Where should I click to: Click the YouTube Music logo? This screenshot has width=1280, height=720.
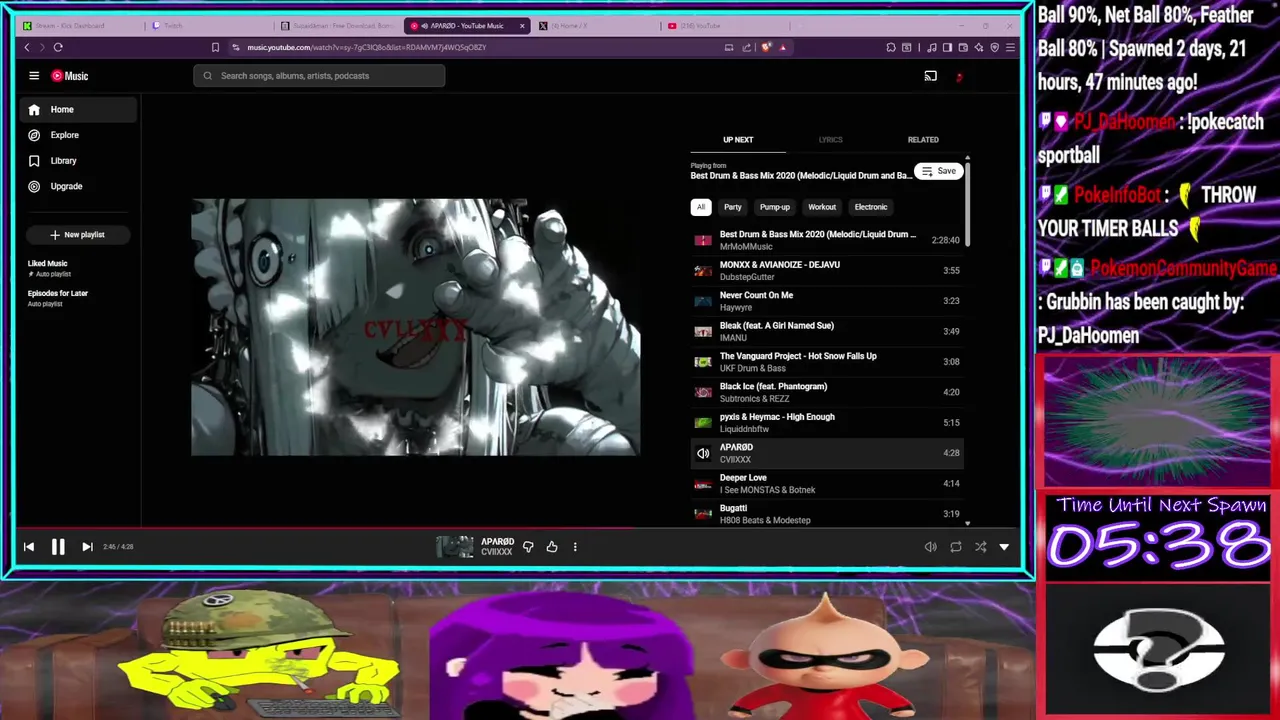[x=70, y=76]
